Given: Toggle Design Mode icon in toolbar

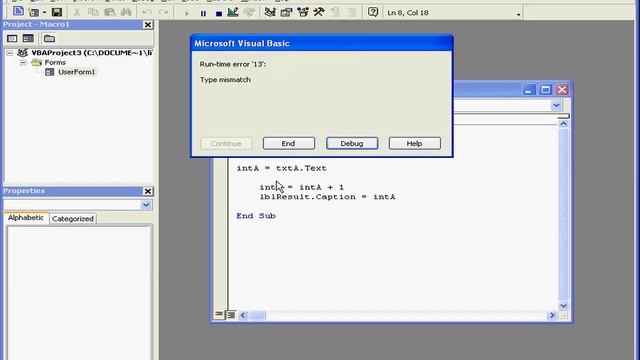Looking at the screenshot, I should 233,12.
